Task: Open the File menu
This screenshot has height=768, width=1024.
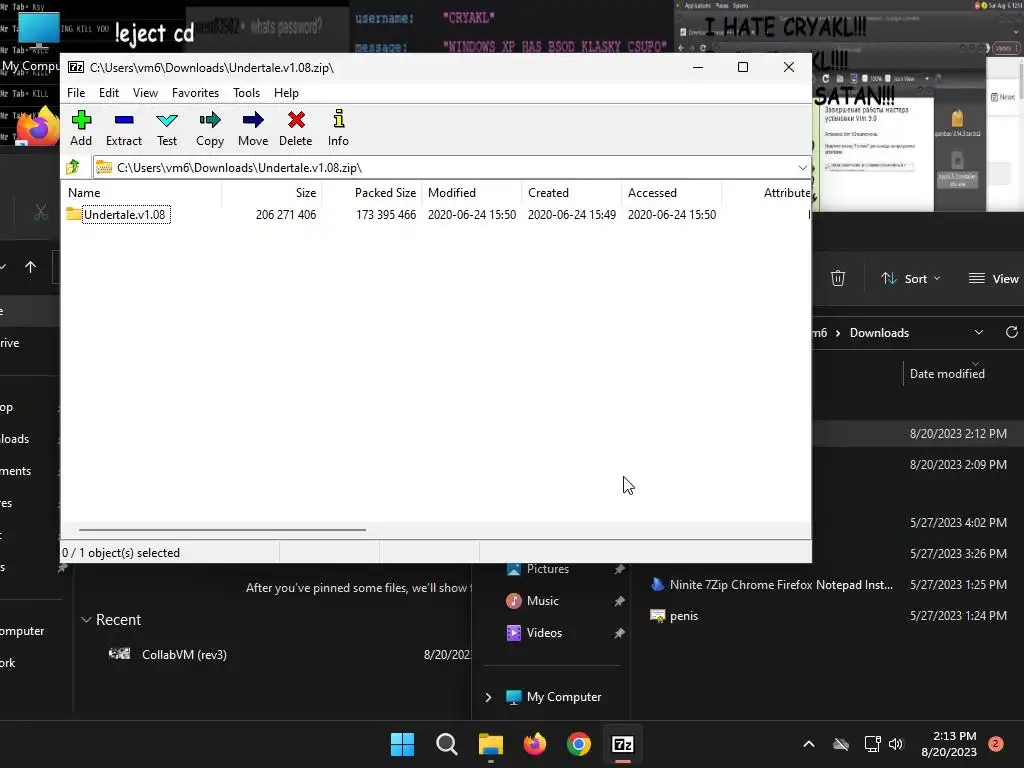Action: pyautogui.click(x=76, y=93)
